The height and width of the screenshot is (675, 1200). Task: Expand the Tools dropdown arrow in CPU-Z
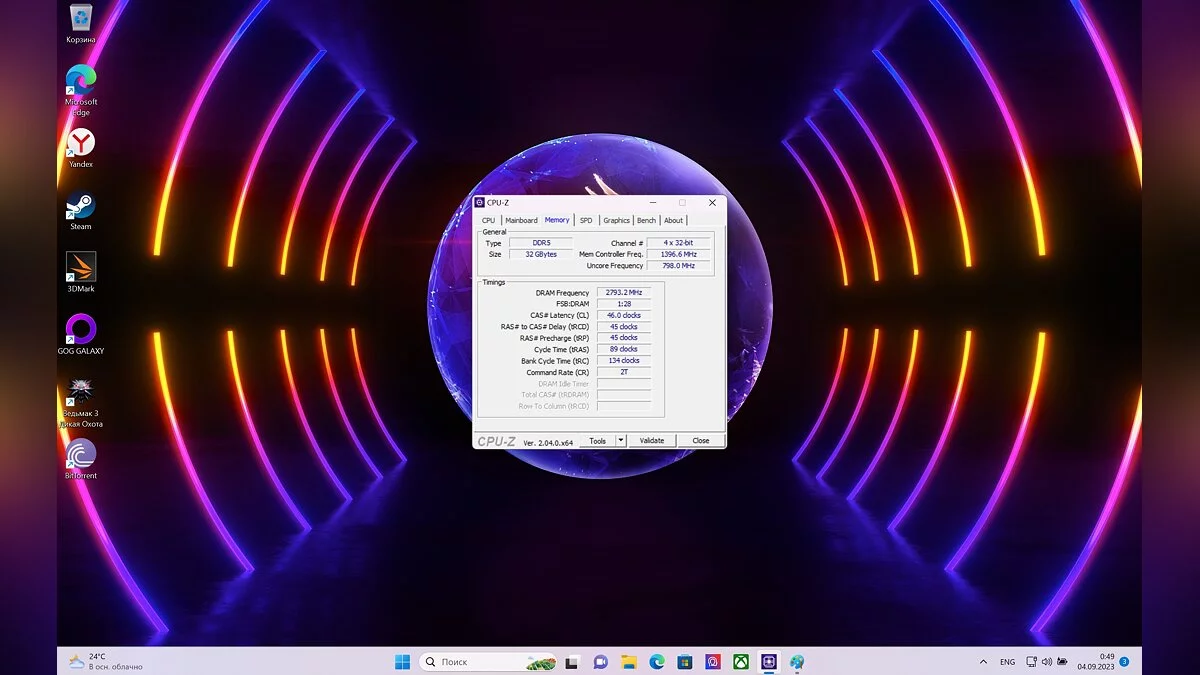(x=620, y=441)
